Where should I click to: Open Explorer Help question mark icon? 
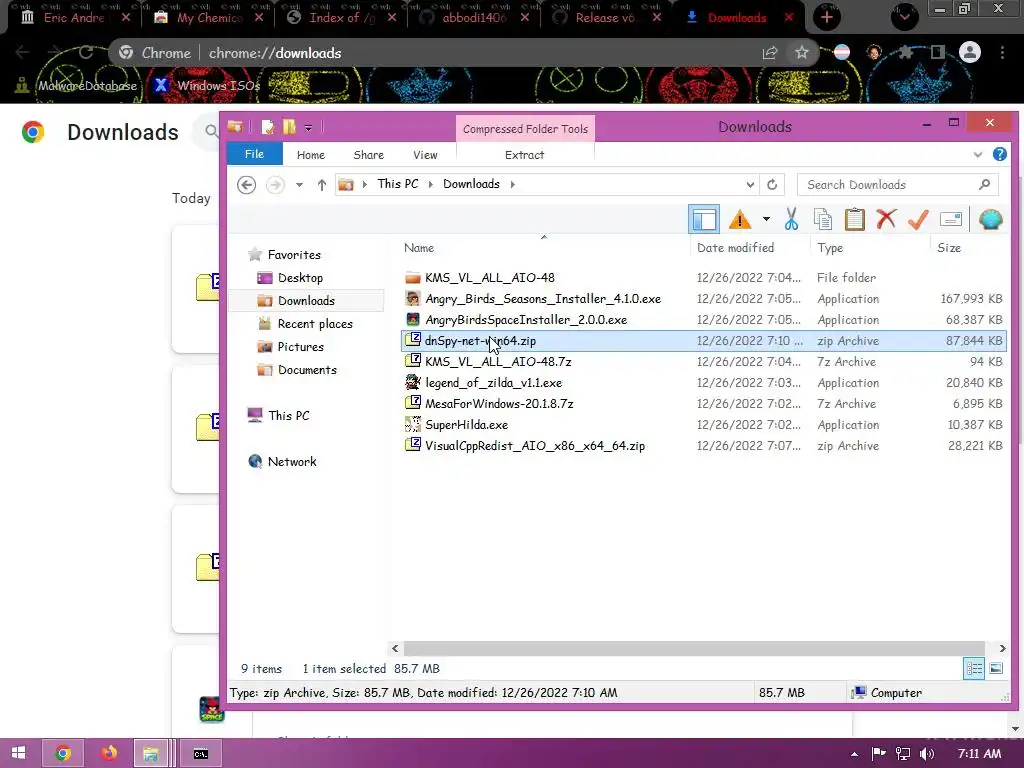[999, 154]
